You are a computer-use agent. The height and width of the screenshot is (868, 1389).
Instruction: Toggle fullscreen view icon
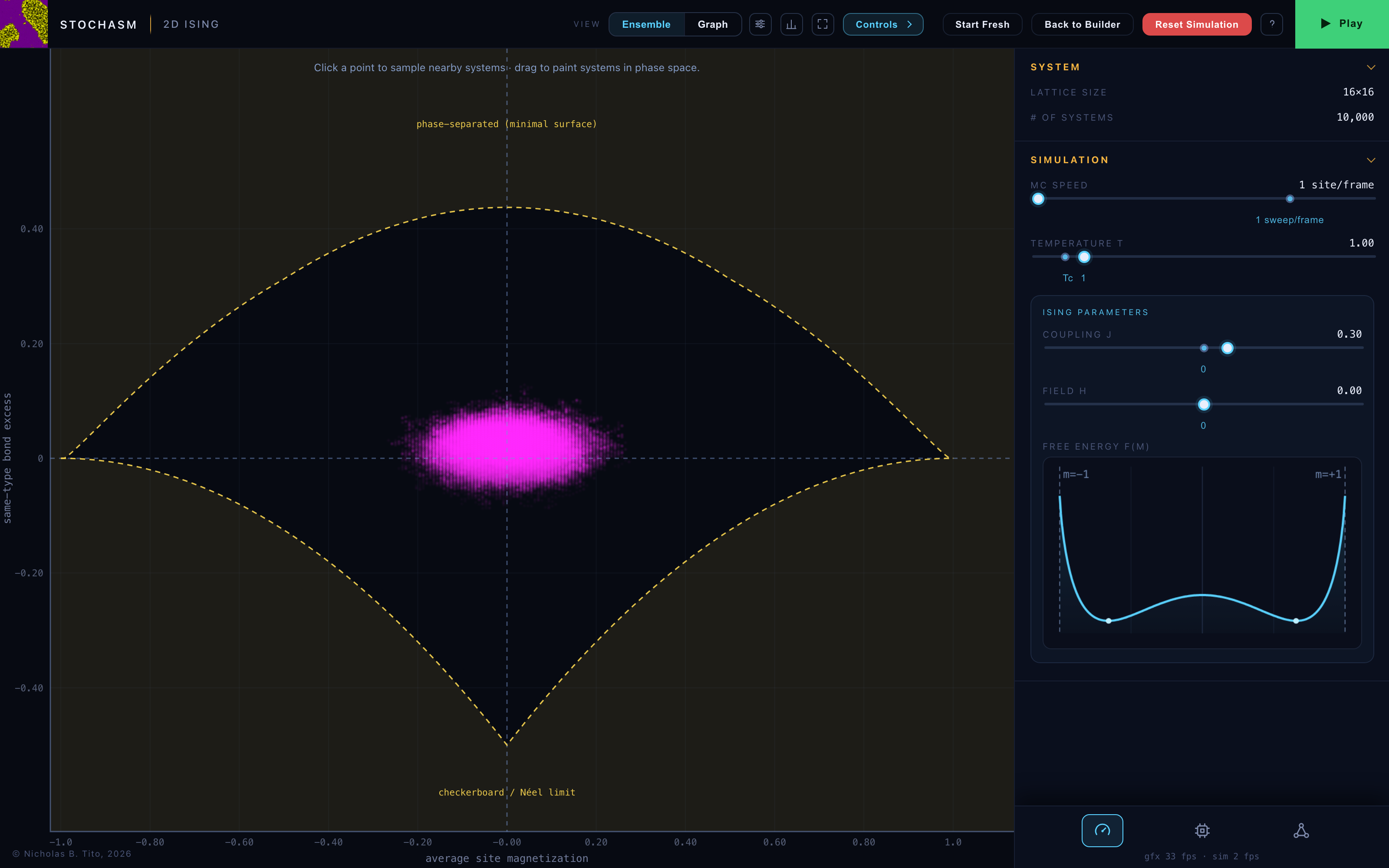[x=823, y=24]
